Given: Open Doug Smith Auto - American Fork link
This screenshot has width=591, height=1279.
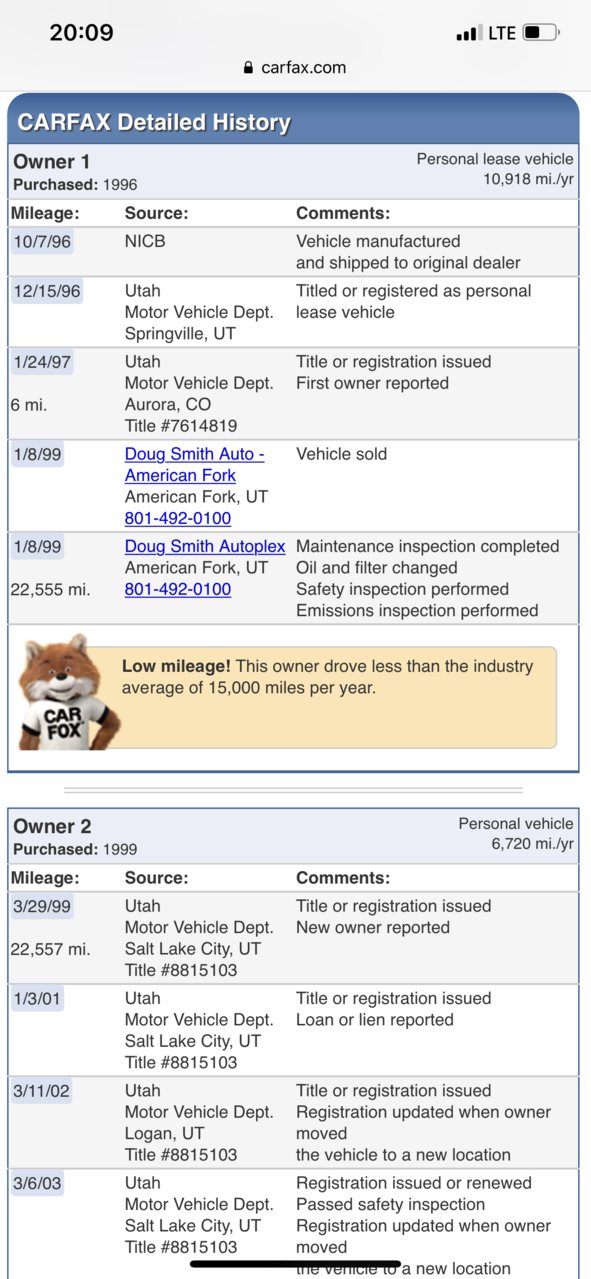Looking at the screenshot, I should point(194,464).
